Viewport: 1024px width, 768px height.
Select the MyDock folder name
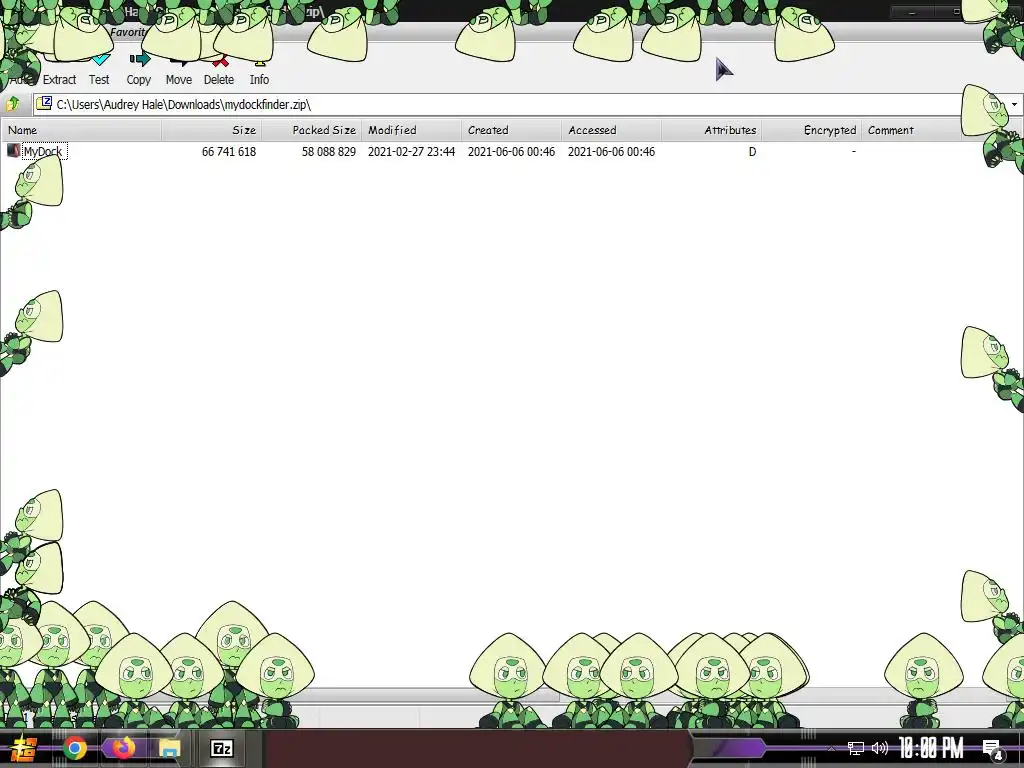pyautogui.click(x=43, y=152)
